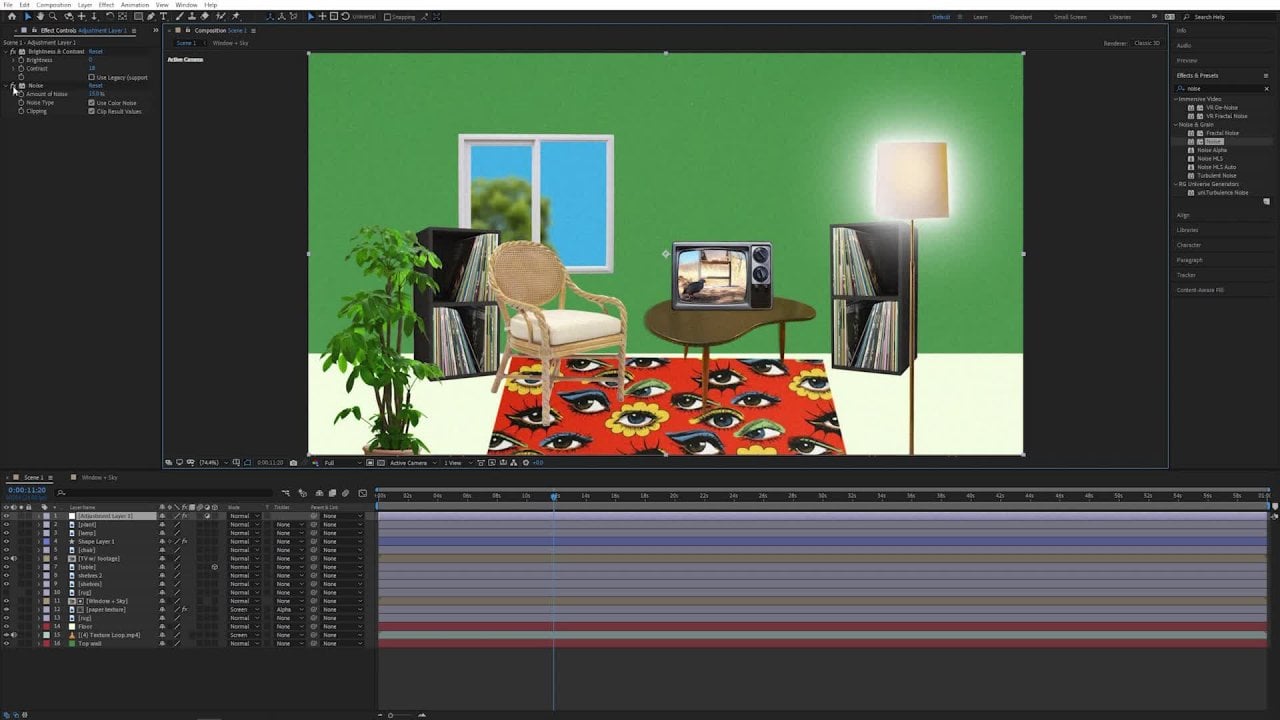Uncheck the Use Color Noise checkbox
Viewport: 1280px width, 720px height.
92,103
